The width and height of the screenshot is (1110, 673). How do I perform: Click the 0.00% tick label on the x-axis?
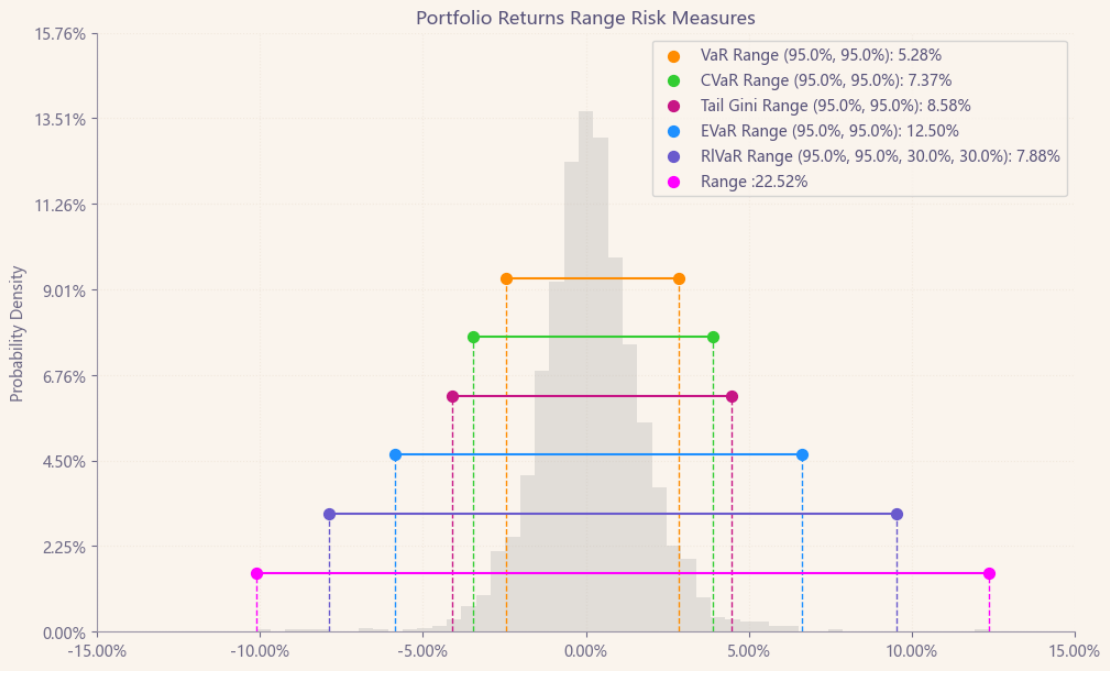click(586, 651)
